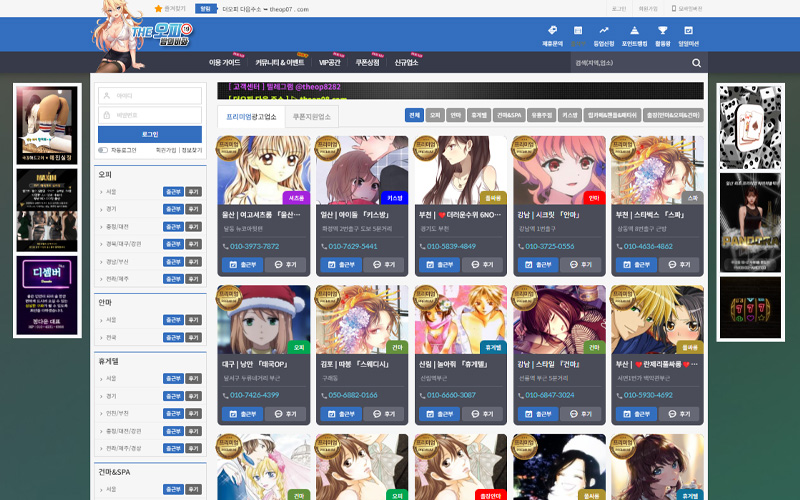Open the 디셈버 banner on left sidebar
800x500 pixels.
(47, 295)
